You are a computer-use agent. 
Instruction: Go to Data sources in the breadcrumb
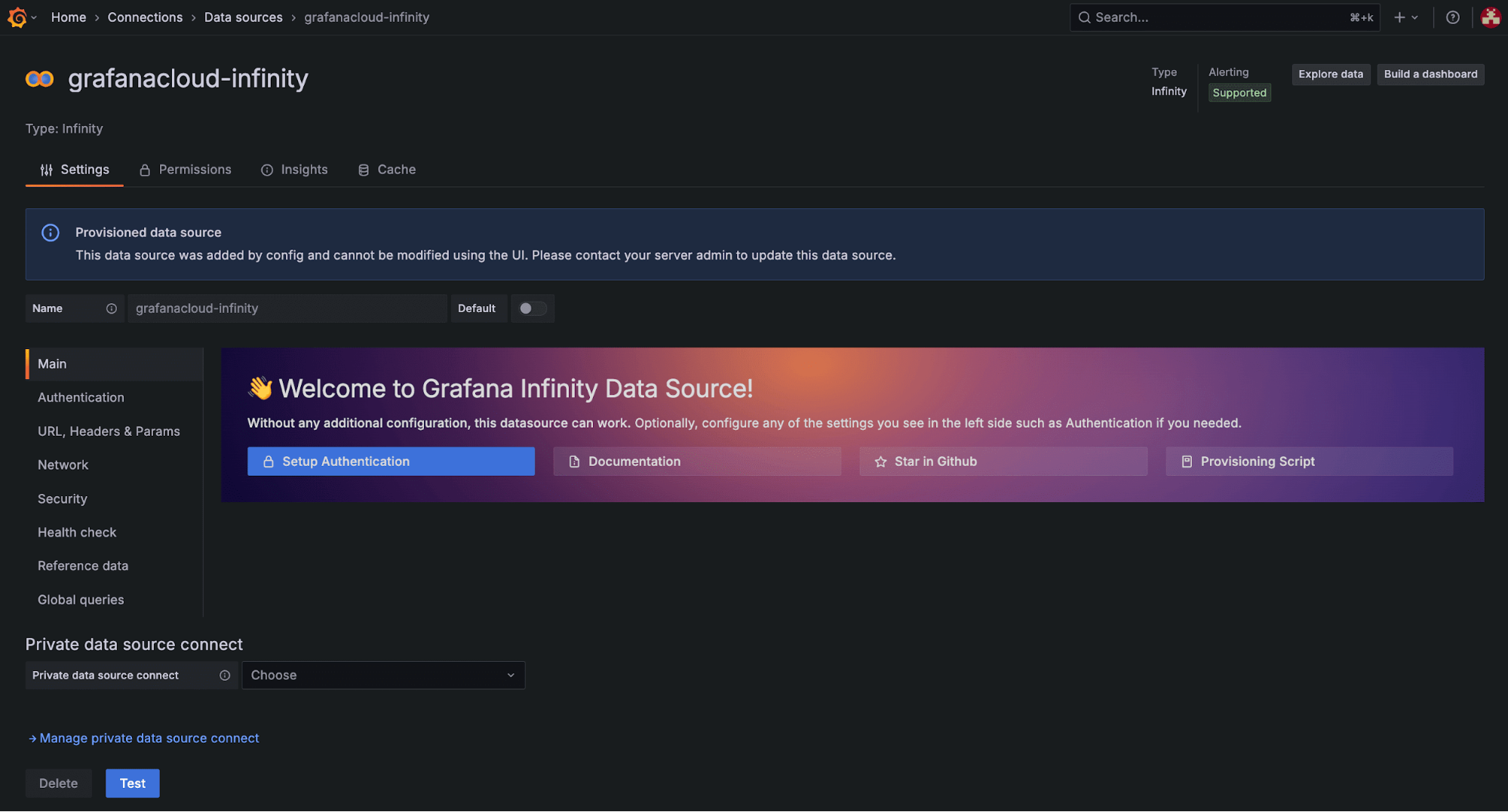tap(244, 17)
